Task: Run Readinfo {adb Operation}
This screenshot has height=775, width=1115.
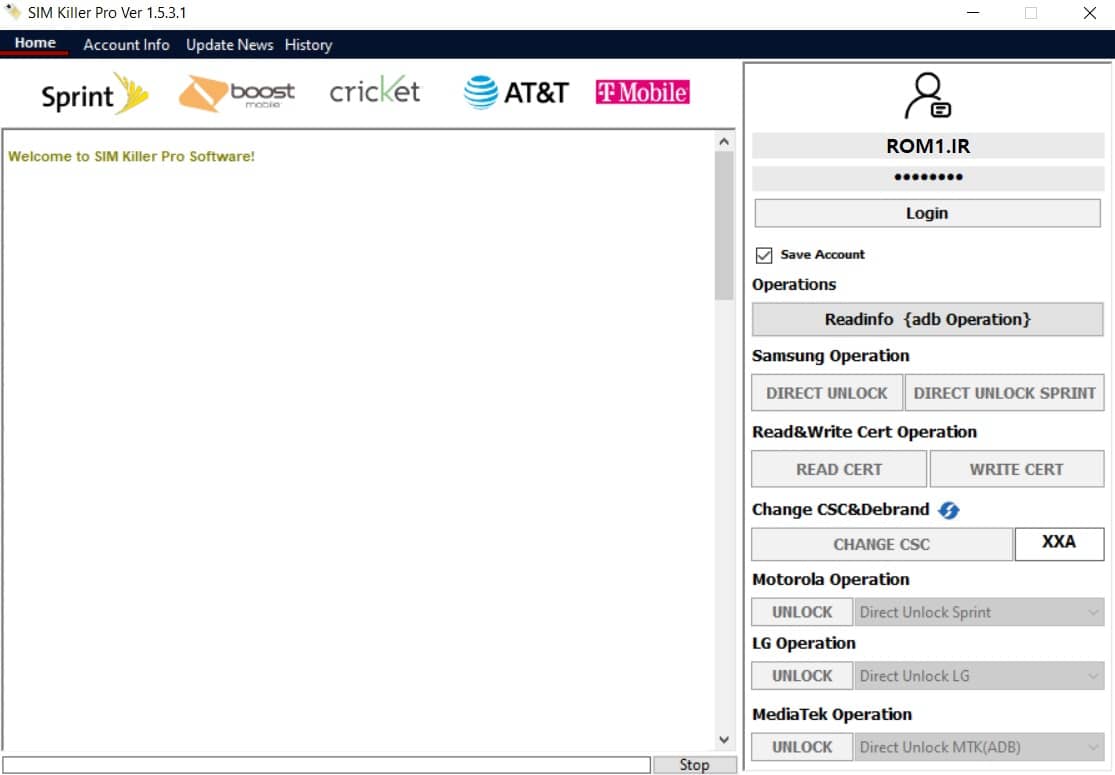Action: point(927,320)
